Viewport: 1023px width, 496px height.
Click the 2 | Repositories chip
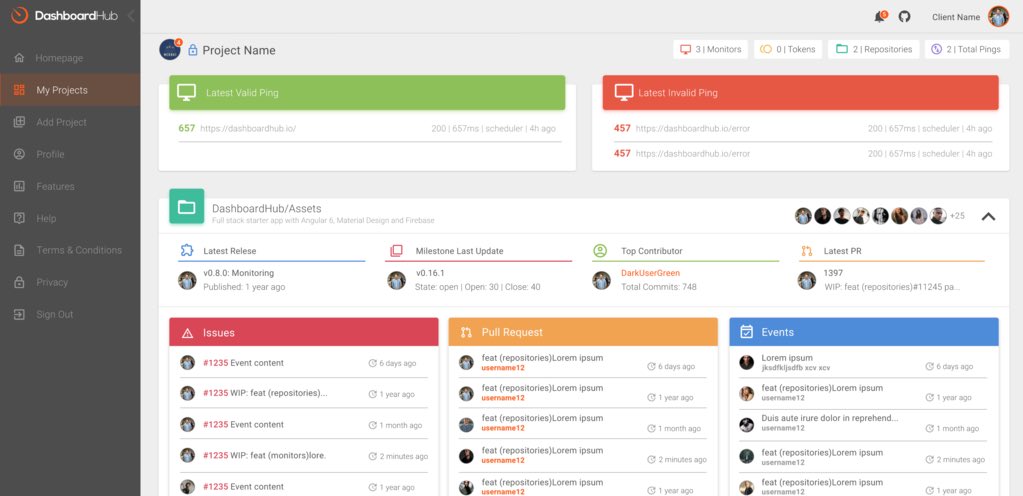coord(874,50)
